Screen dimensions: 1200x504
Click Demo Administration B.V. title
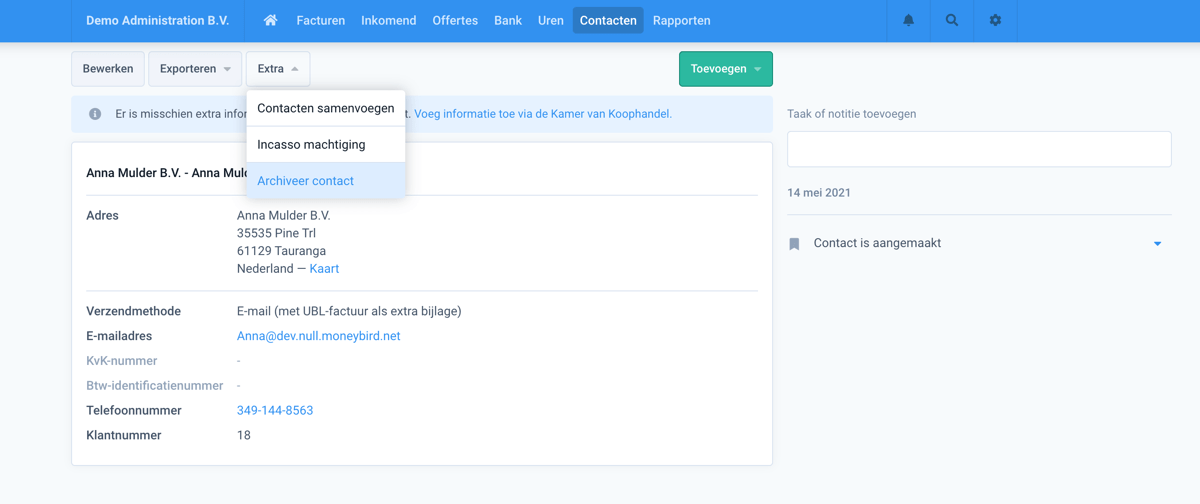(x=157, y=20)
